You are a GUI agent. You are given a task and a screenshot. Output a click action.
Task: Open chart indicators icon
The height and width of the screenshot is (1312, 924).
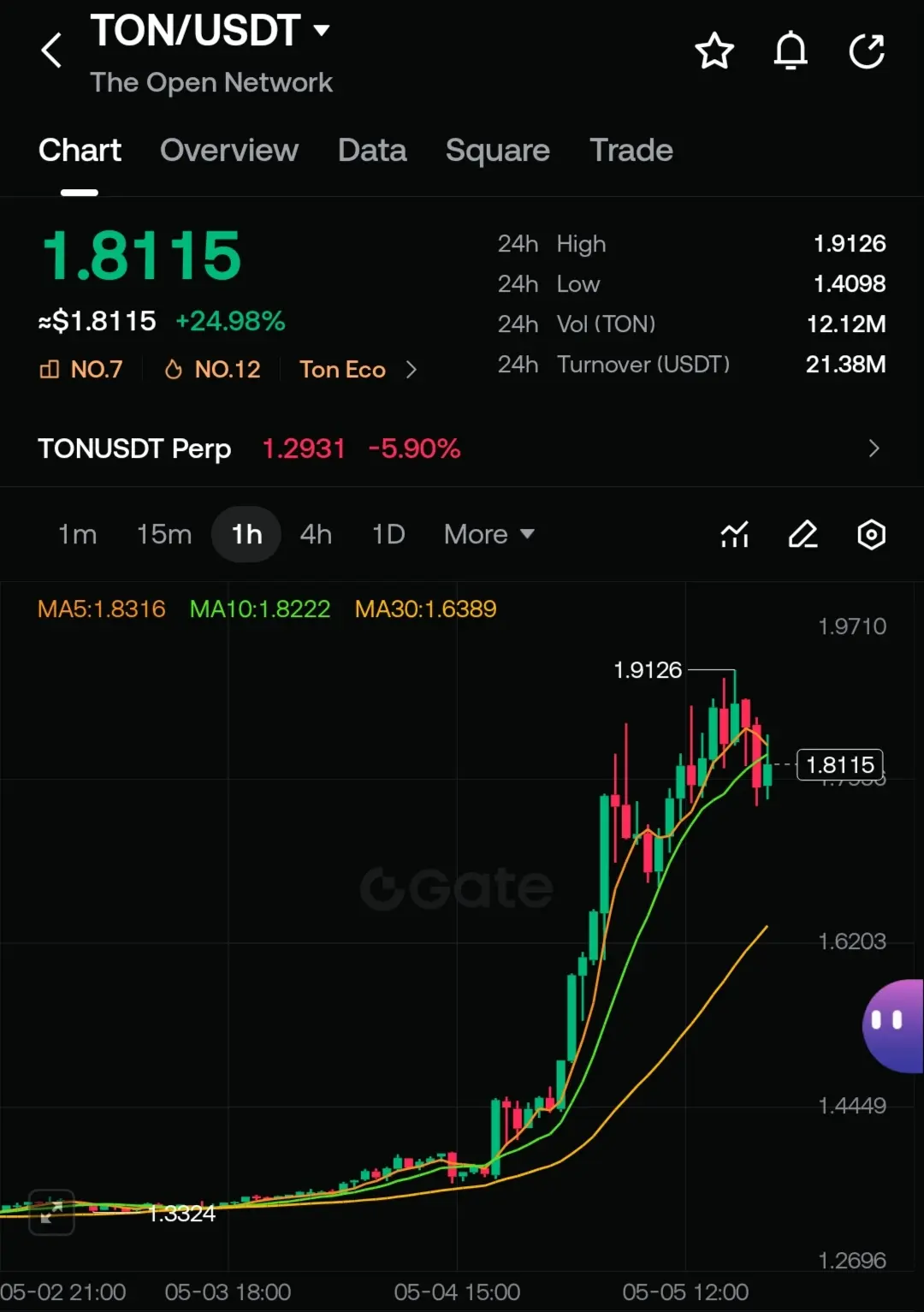tap(735, 535)
